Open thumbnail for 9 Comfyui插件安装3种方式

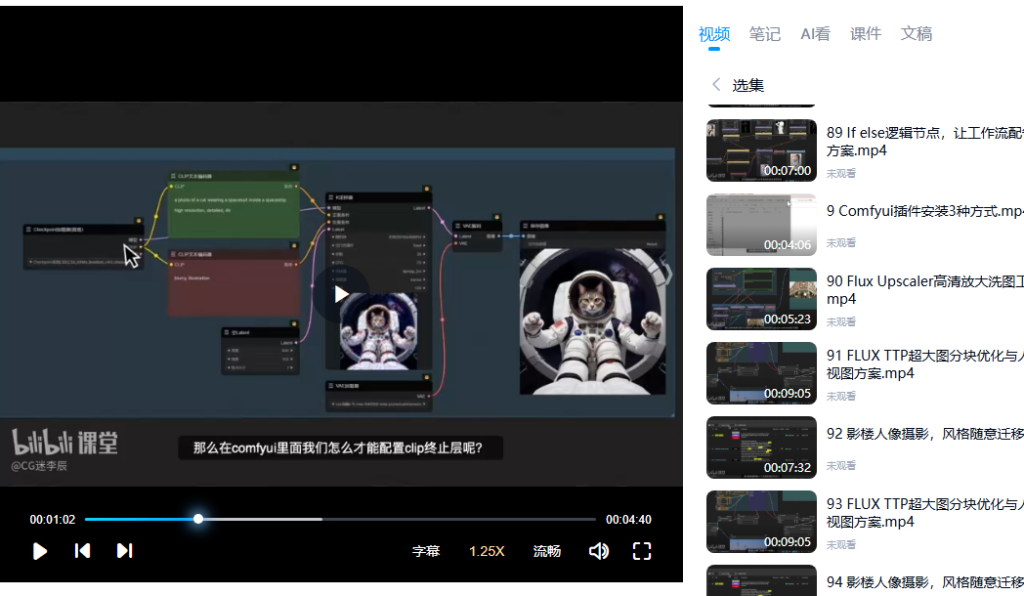(x=761, y=225)
